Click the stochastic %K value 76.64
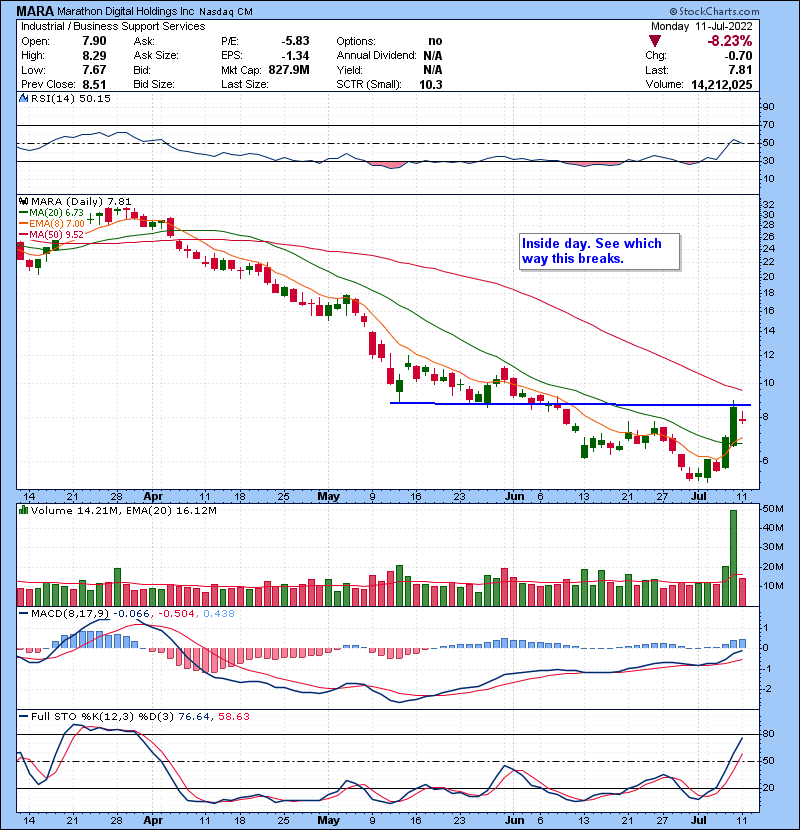The image size is (800, 830). click(194, 716)
